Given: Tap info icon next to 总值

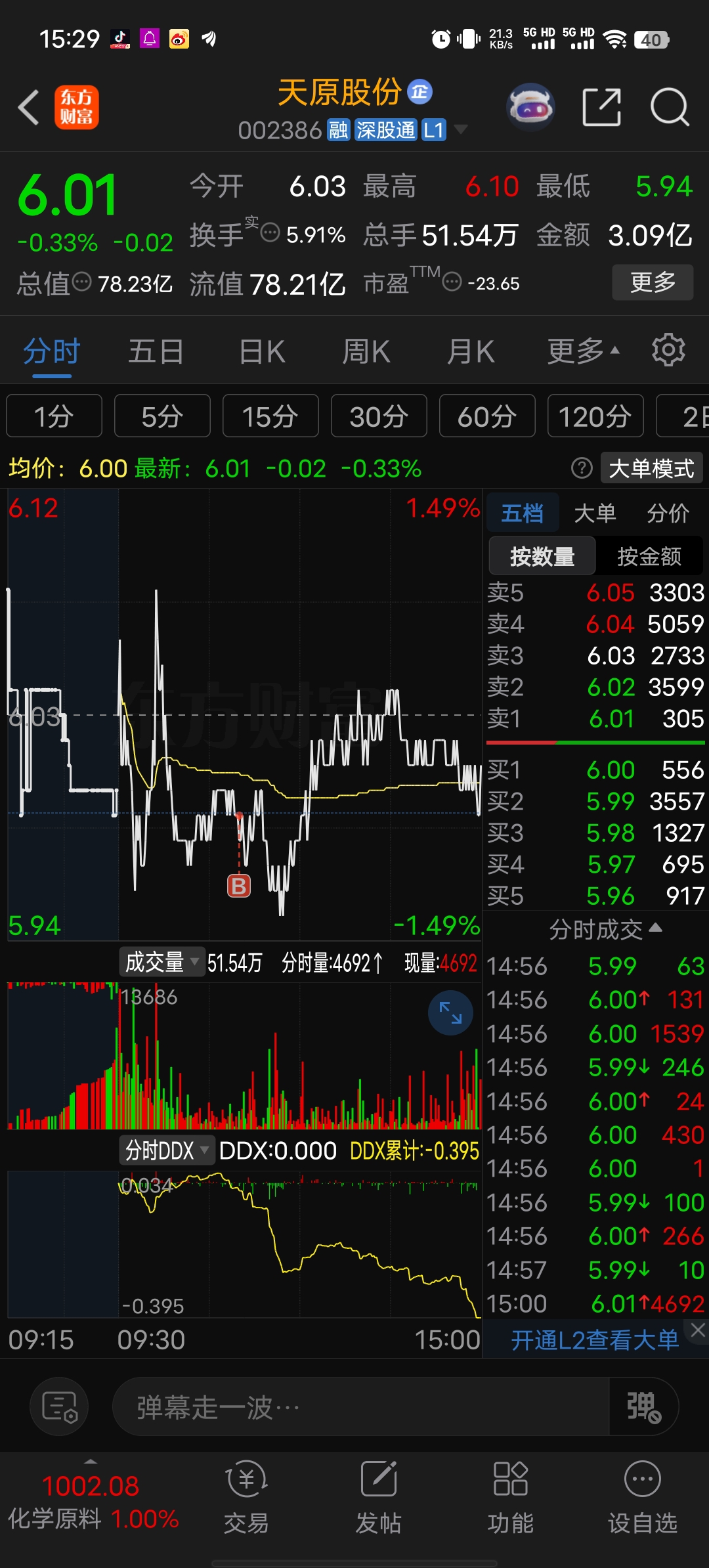Looking at the screenshot, I should 82,282.
